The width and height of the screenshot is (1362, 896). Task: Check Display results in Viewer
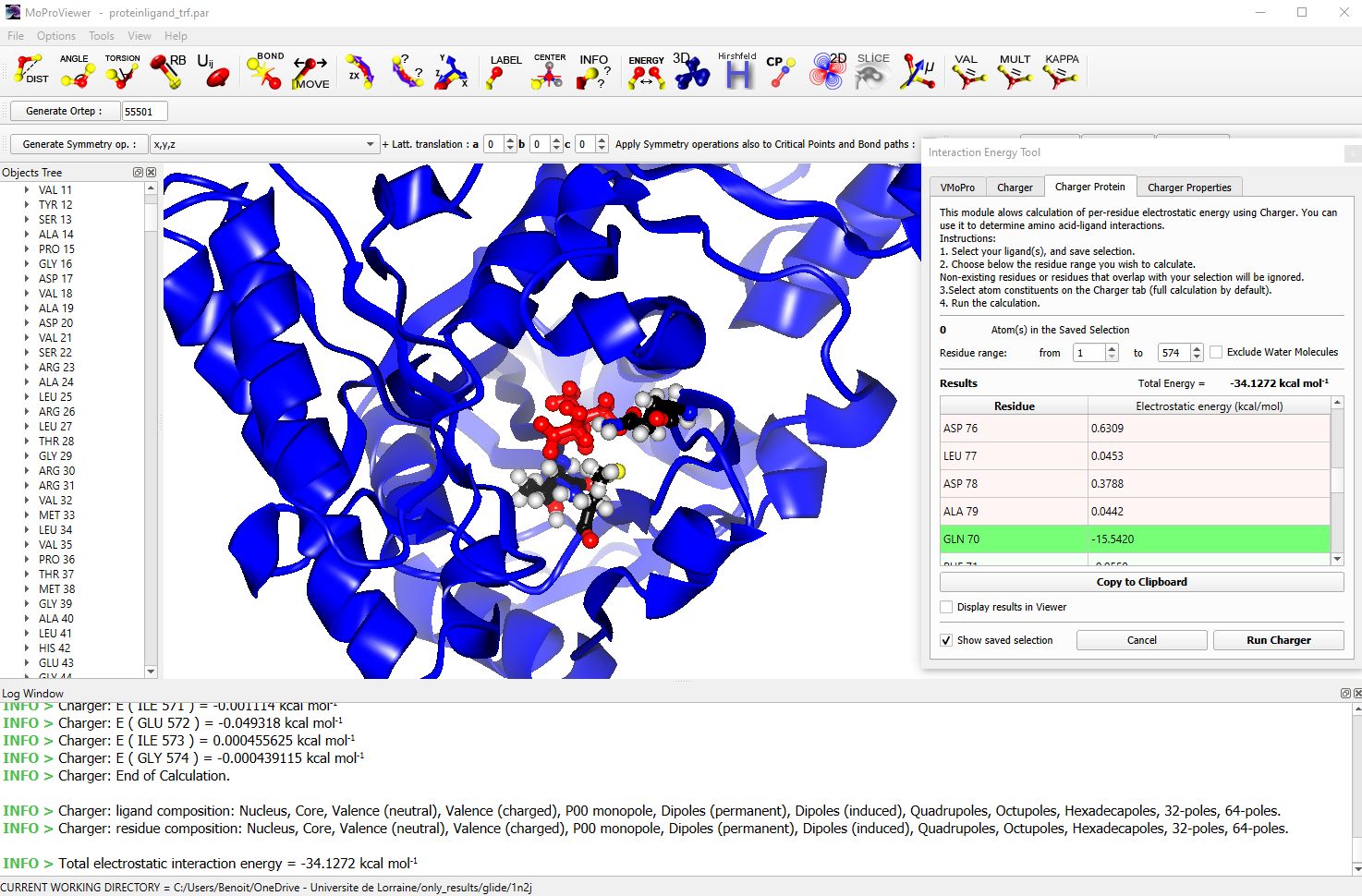[x=946, y=607]
